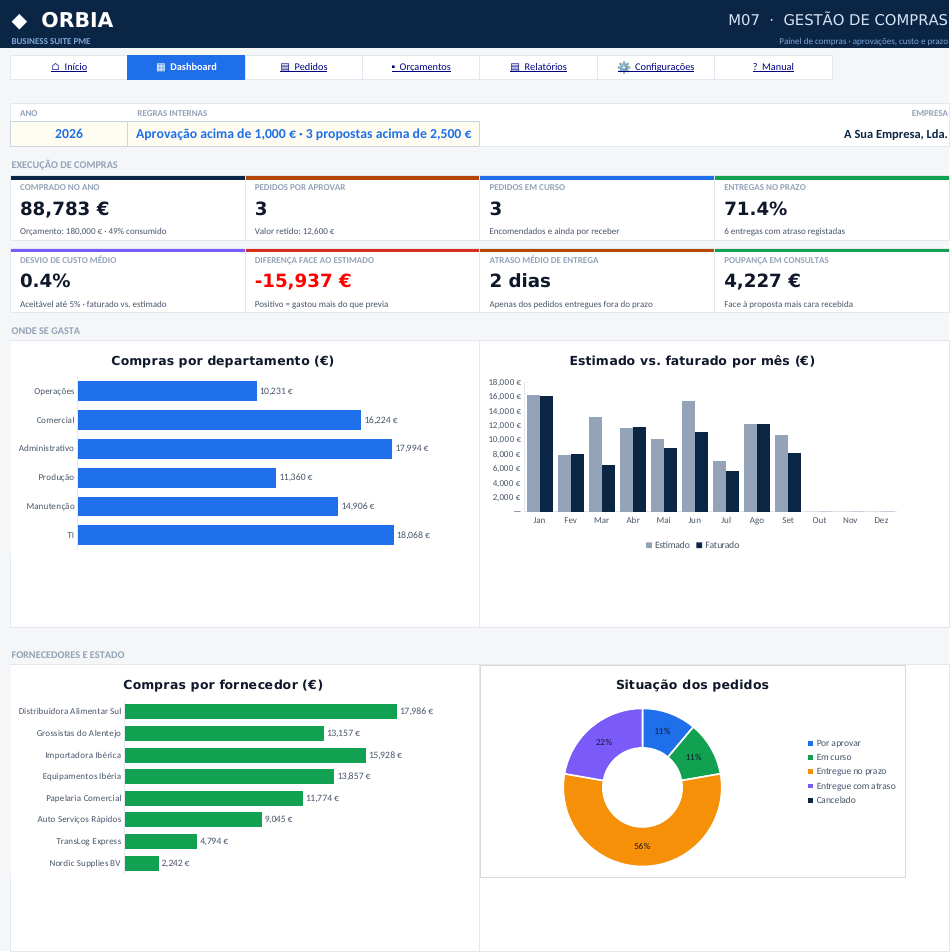The width and height of the screenshot is (950, 952).
Task: Open the Configurações tab
Action: coord(656,67)
